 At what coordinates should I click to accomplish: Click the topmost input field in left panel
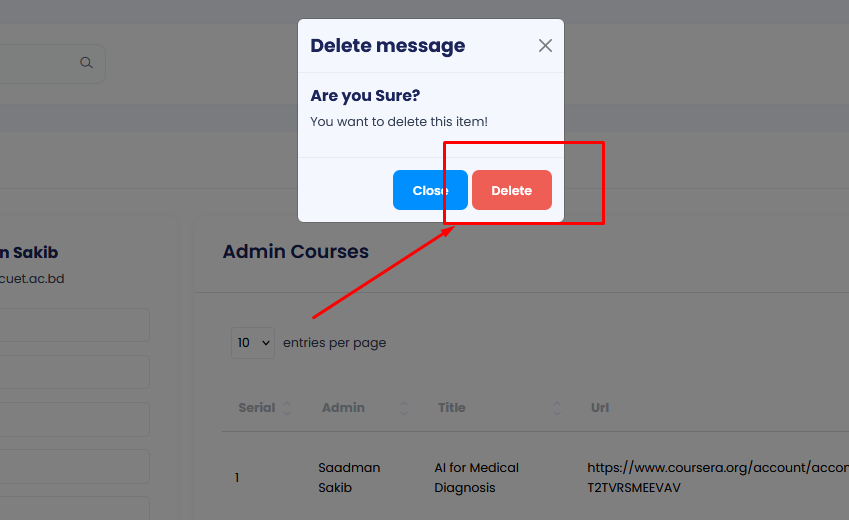(x=75, y=325)
